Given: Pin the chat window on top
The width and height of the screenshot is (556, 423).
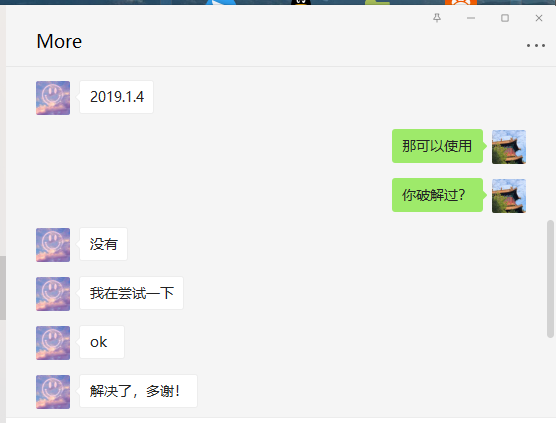Looking at the screenshot, I should point(437,18).
